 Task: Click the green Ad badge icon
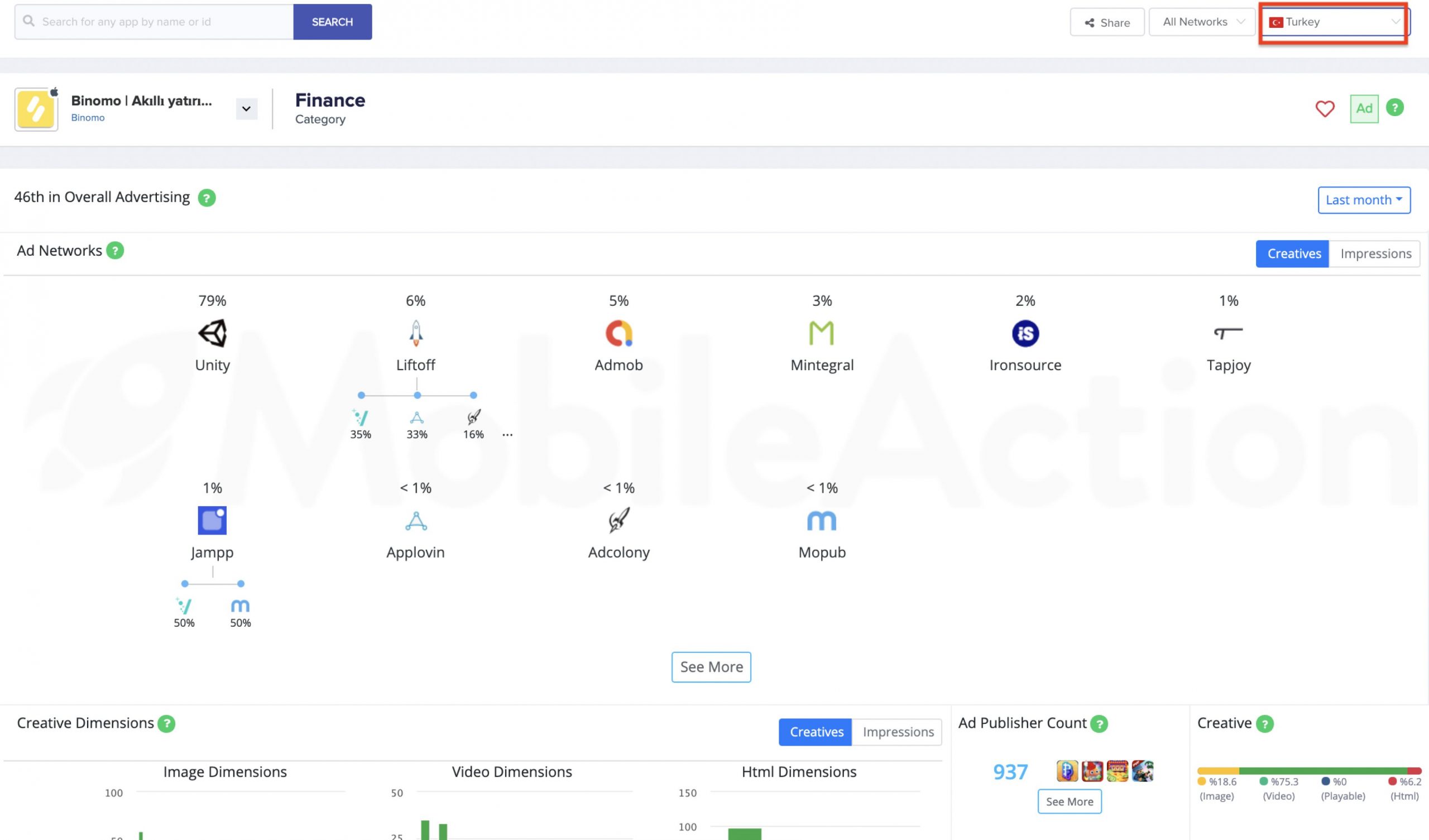point(1364,108)
